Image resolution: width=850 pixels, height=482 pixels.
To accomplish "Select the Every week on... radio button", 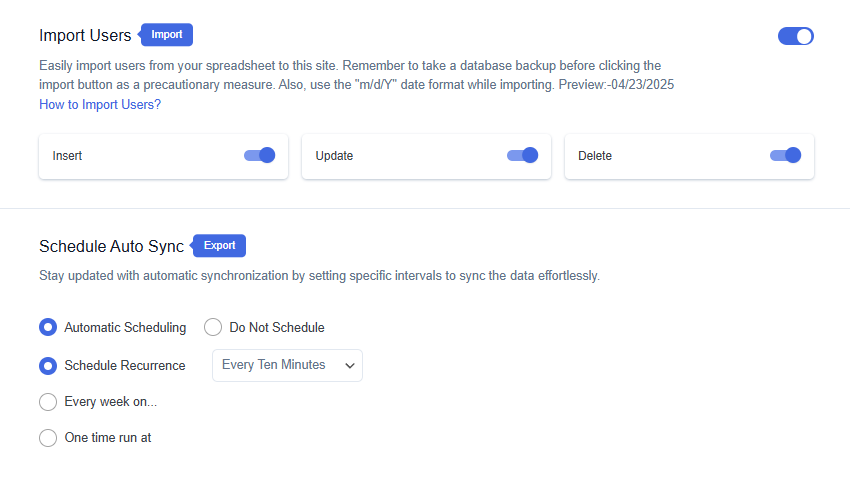I will (48, 402).
